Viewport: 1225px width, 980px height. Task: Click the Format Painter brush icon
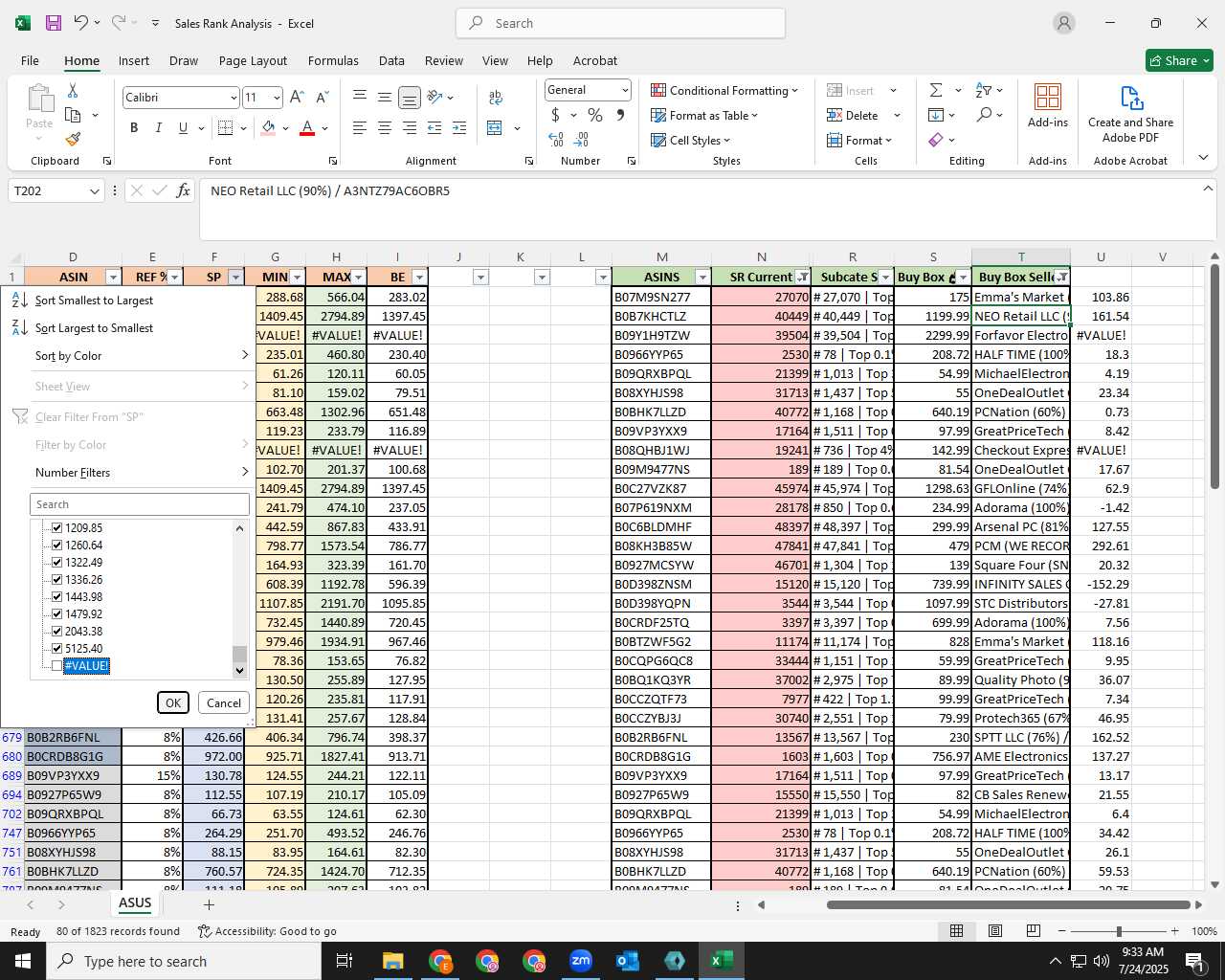[73, 138]
